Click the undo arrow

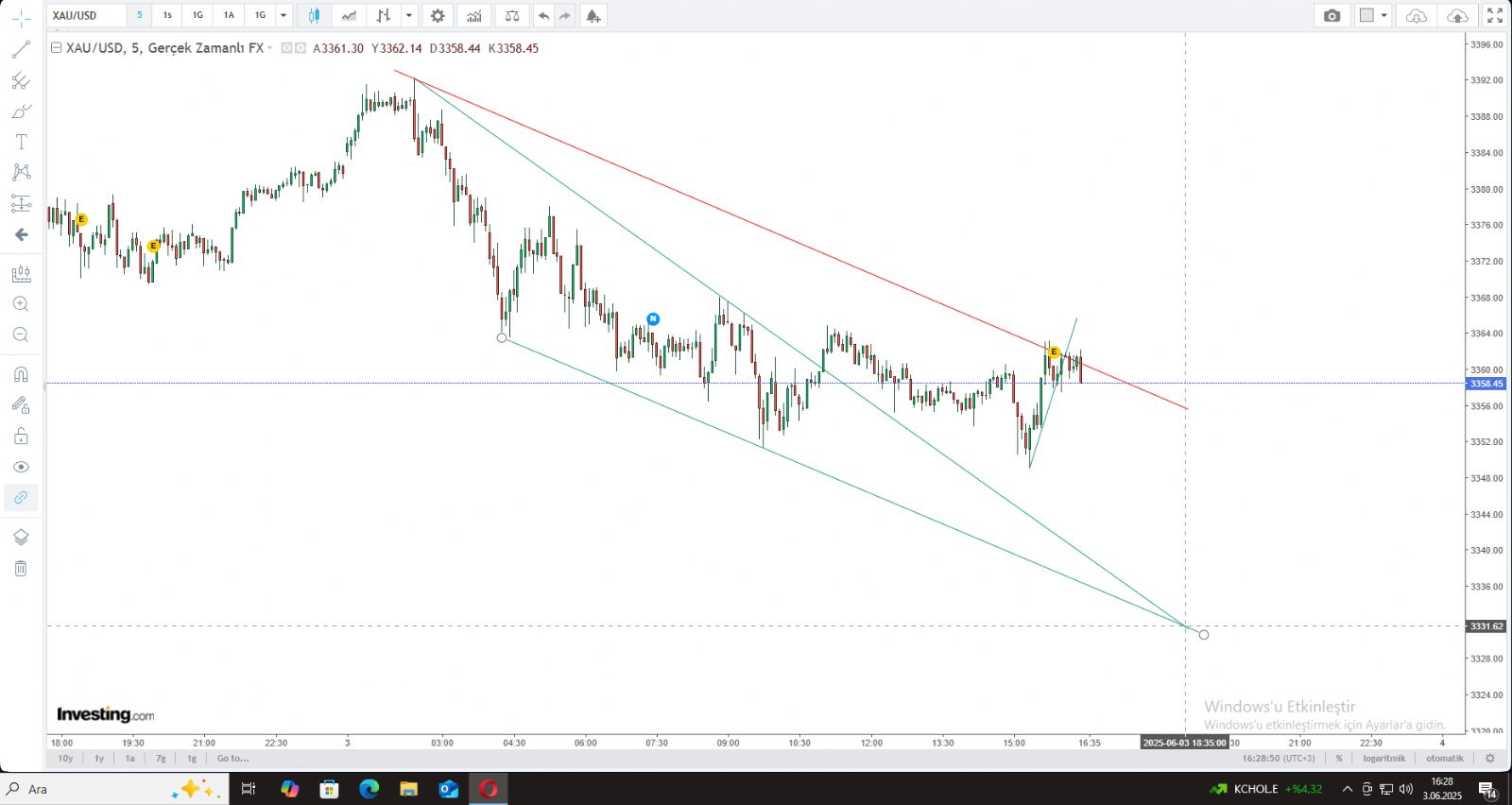point(543,15)
